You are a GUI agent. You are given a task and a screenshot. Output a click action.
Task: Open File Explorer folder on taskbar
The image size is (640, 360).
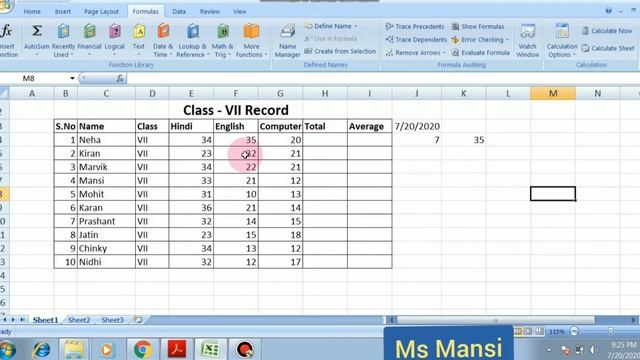click(73, 350)
